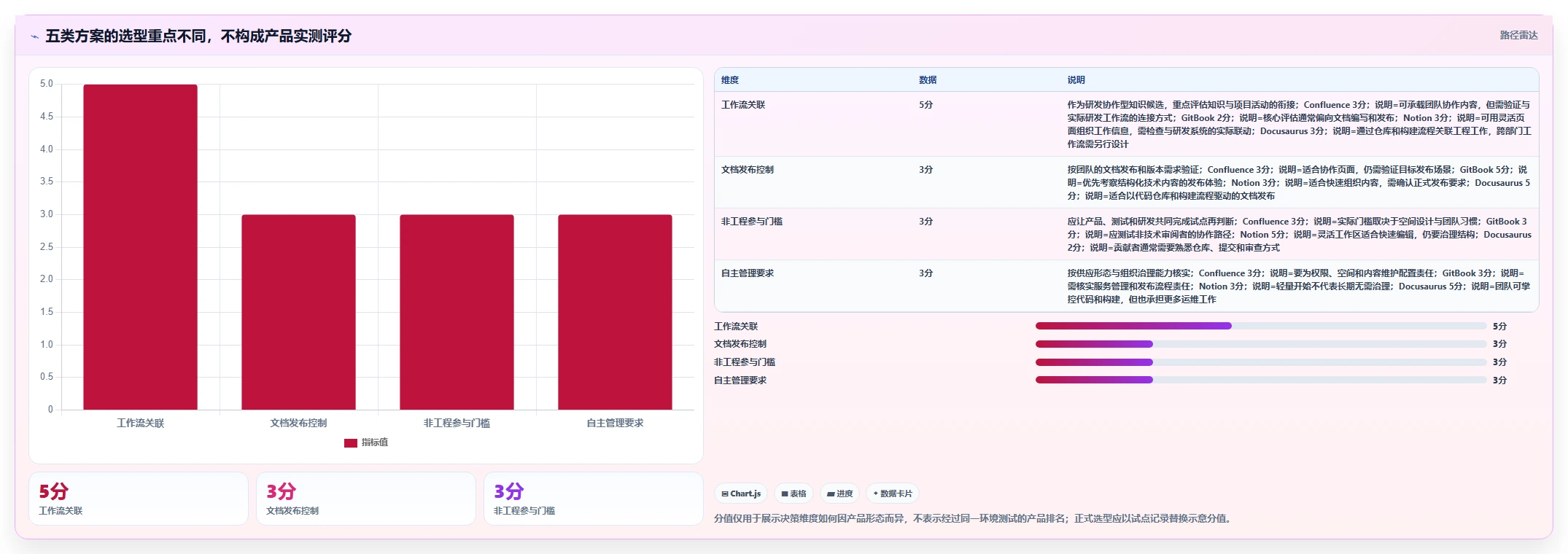1568x554 pixels.
Task: Click the 自主管理要求 bar in the chart
Action: 615,312
